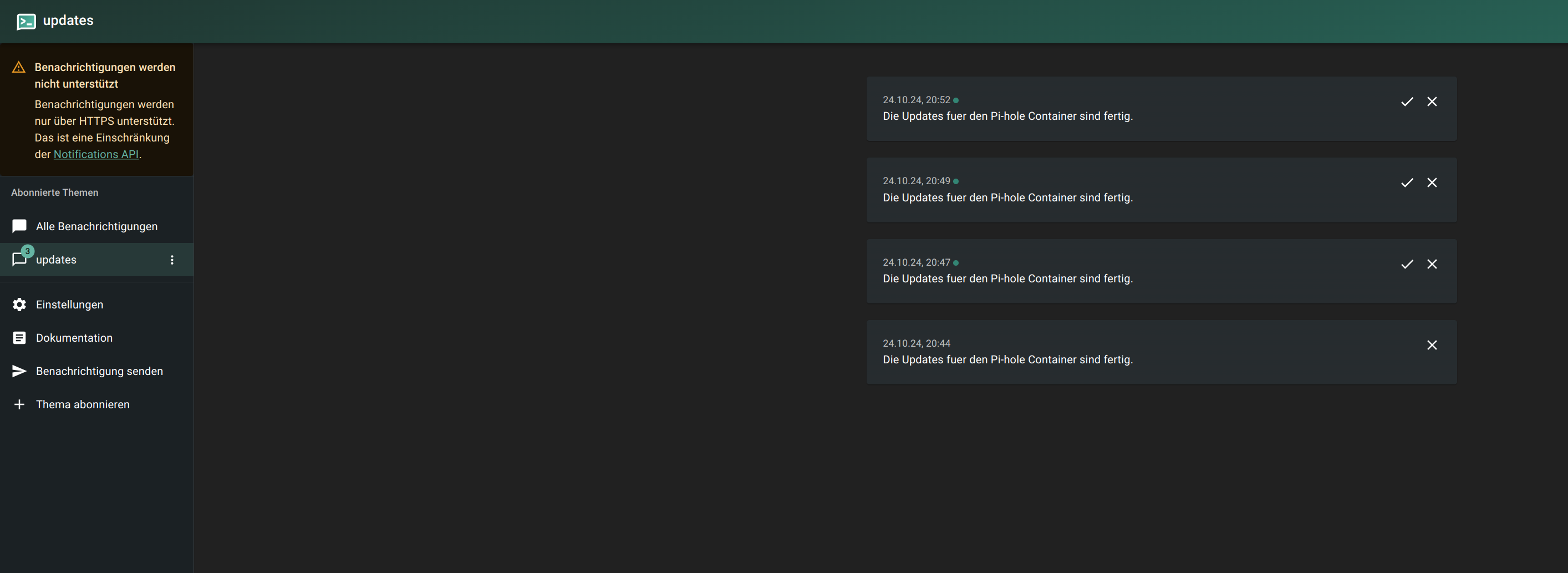
Task: Mark the 20:49 notification as read
Action: coord(1407,182)
